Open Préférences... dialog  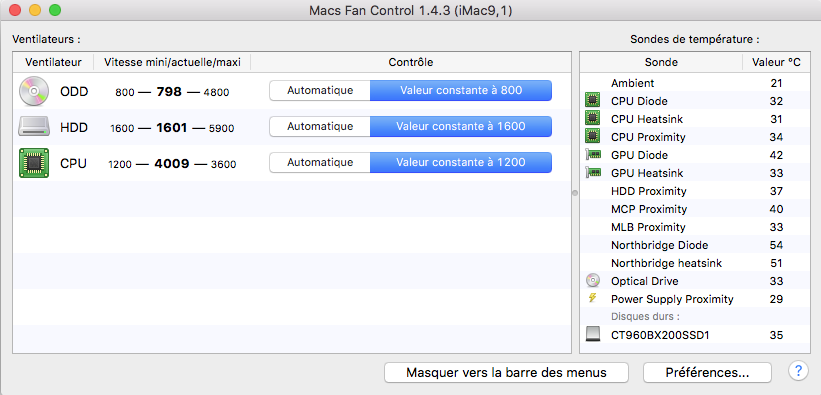pos(707,373)
